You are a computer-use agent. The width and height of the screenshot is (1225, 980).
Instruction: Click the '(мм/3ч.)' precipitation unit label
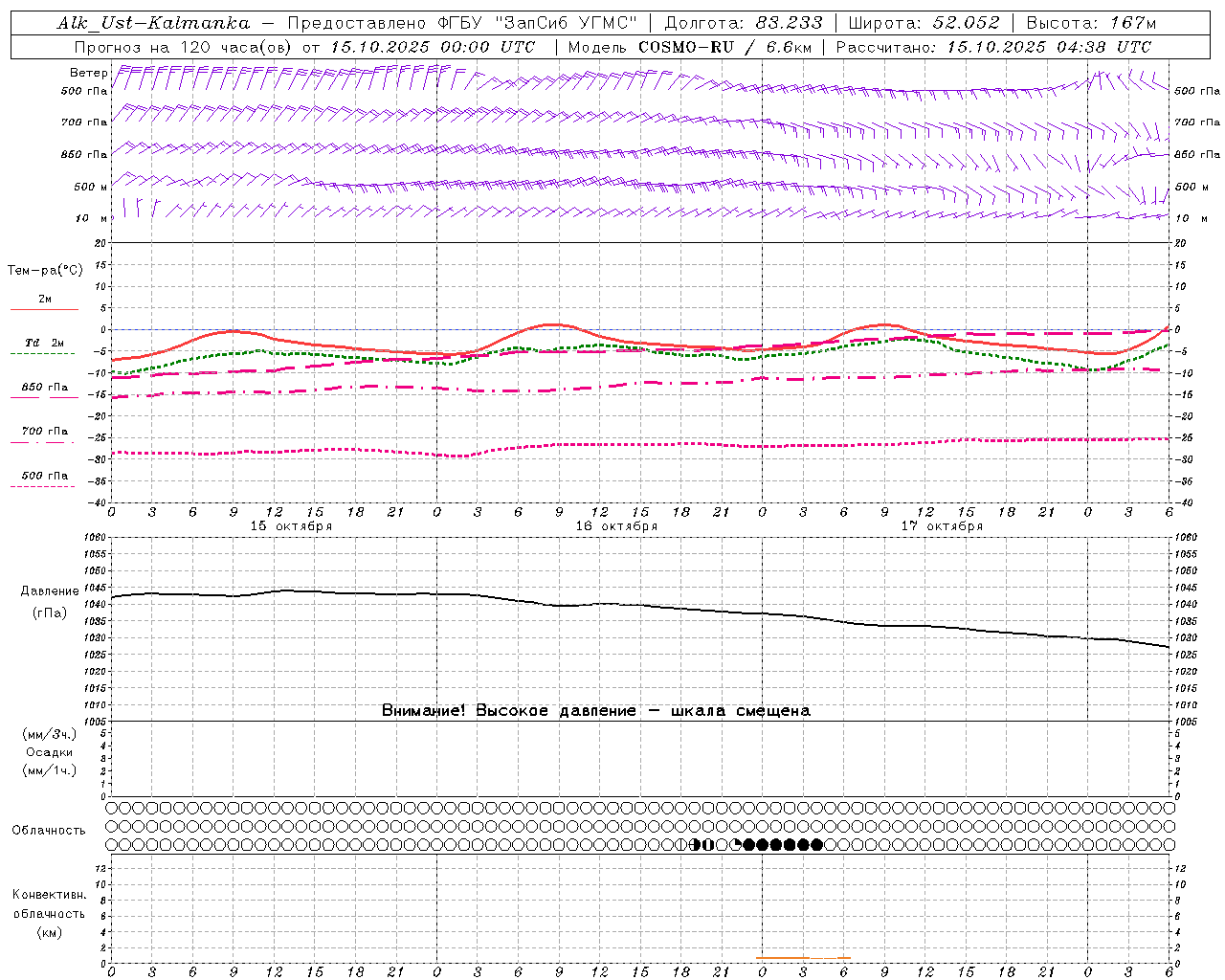(x=49, y=734)
